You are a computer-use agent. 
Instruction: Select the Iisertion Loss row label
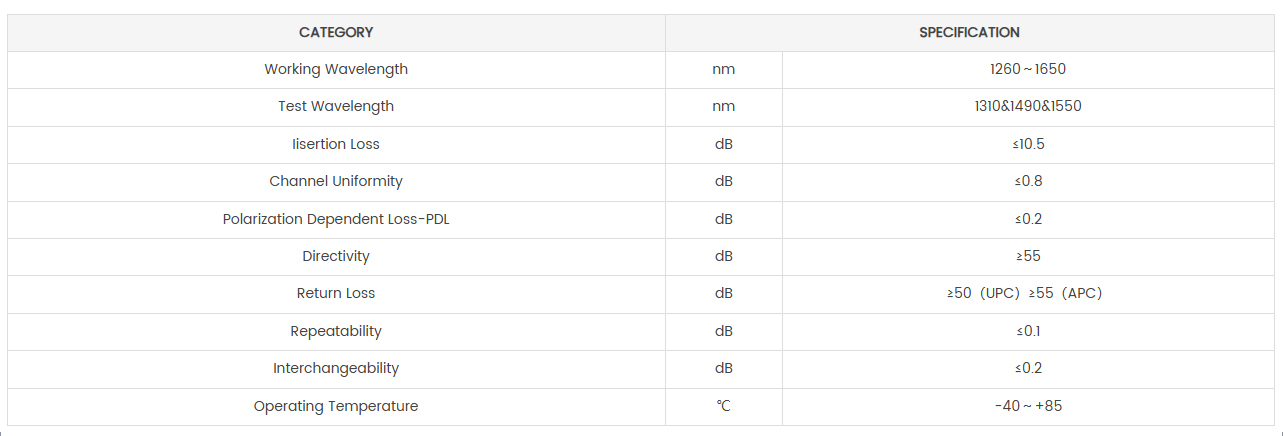click(336, 144)
